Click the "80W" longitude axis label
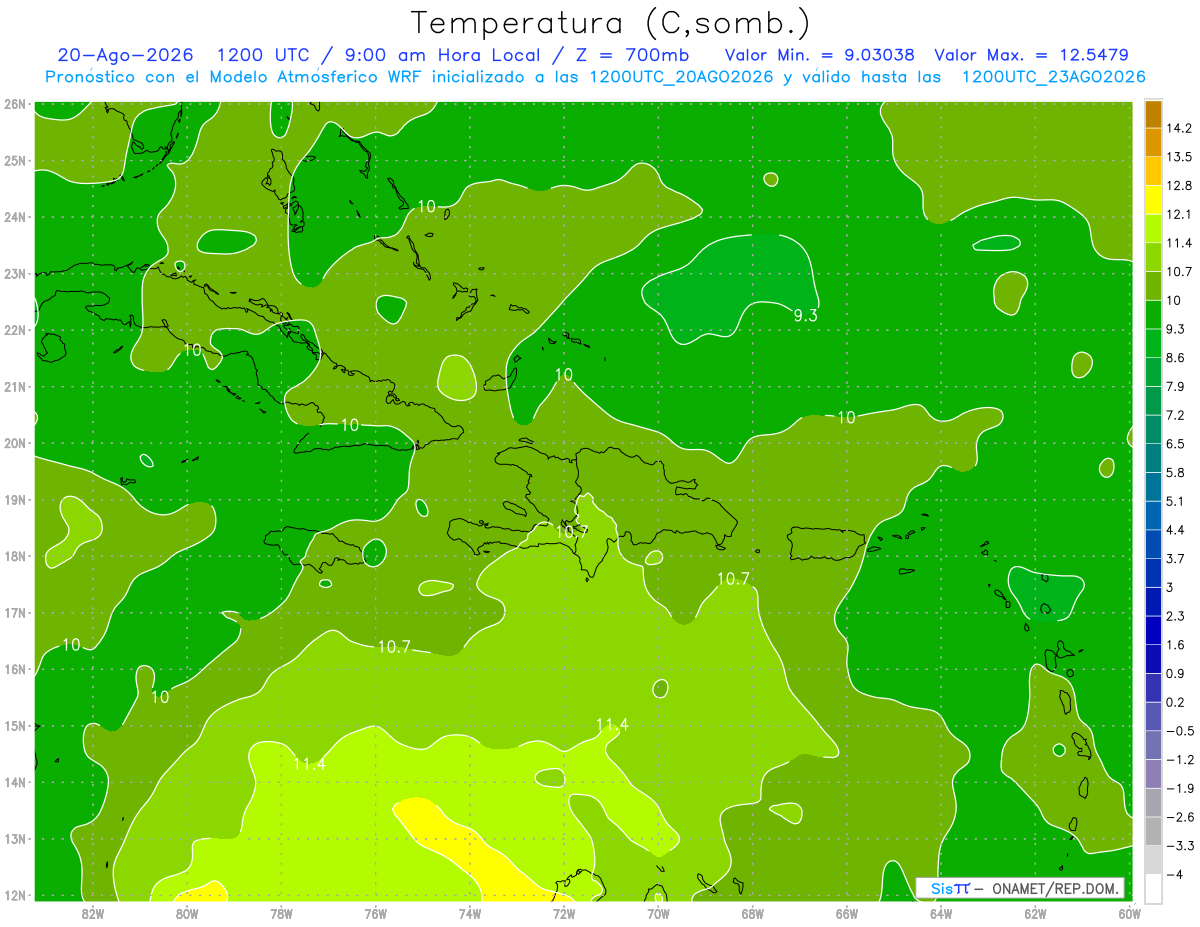Image resolution: width=1200 pixels, height=927 pixels. click(x=187, y=913)
